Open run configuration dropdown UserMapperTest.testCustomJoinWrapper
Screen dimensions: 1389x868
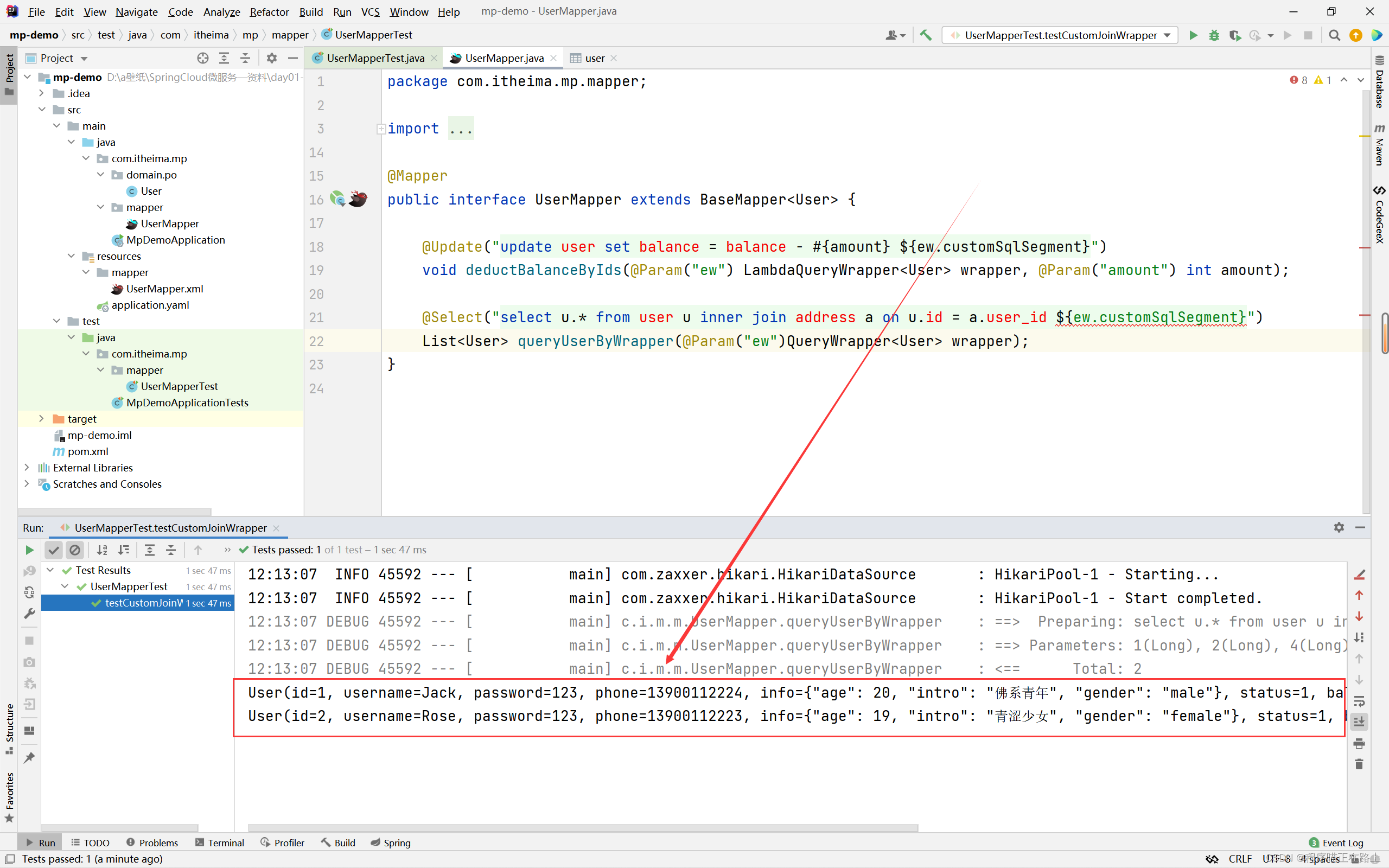click(1060, 36)
